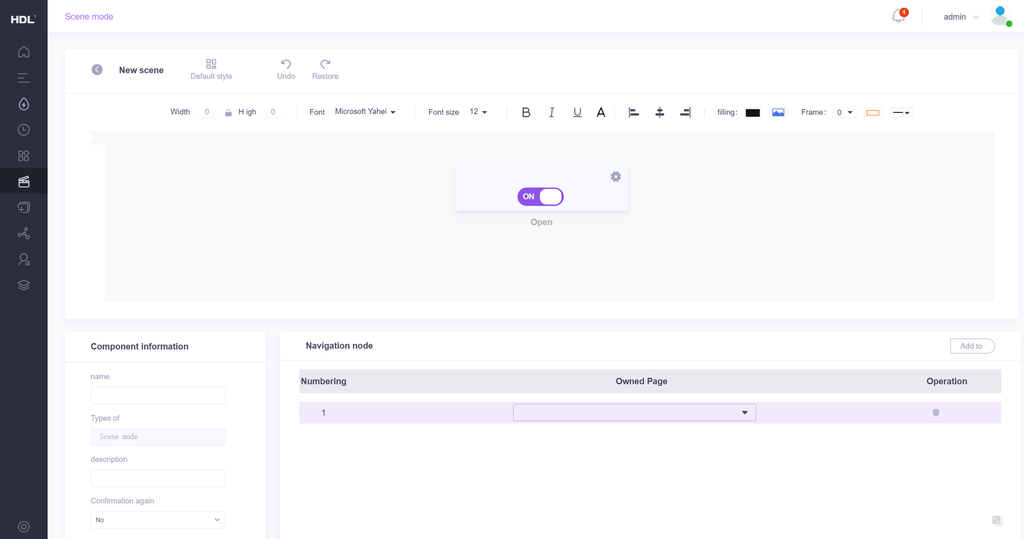This screenshot has height=539, width=1024.
Task: Click the Undo button
Action: (286, 69)
